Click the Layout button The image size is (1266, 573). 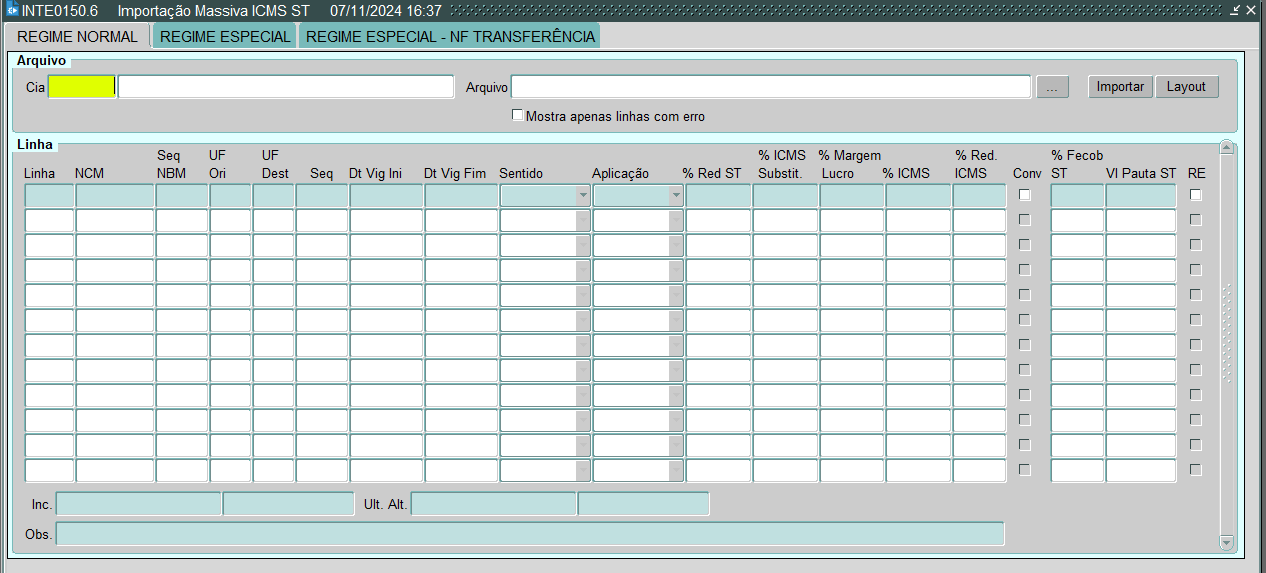1187,87
